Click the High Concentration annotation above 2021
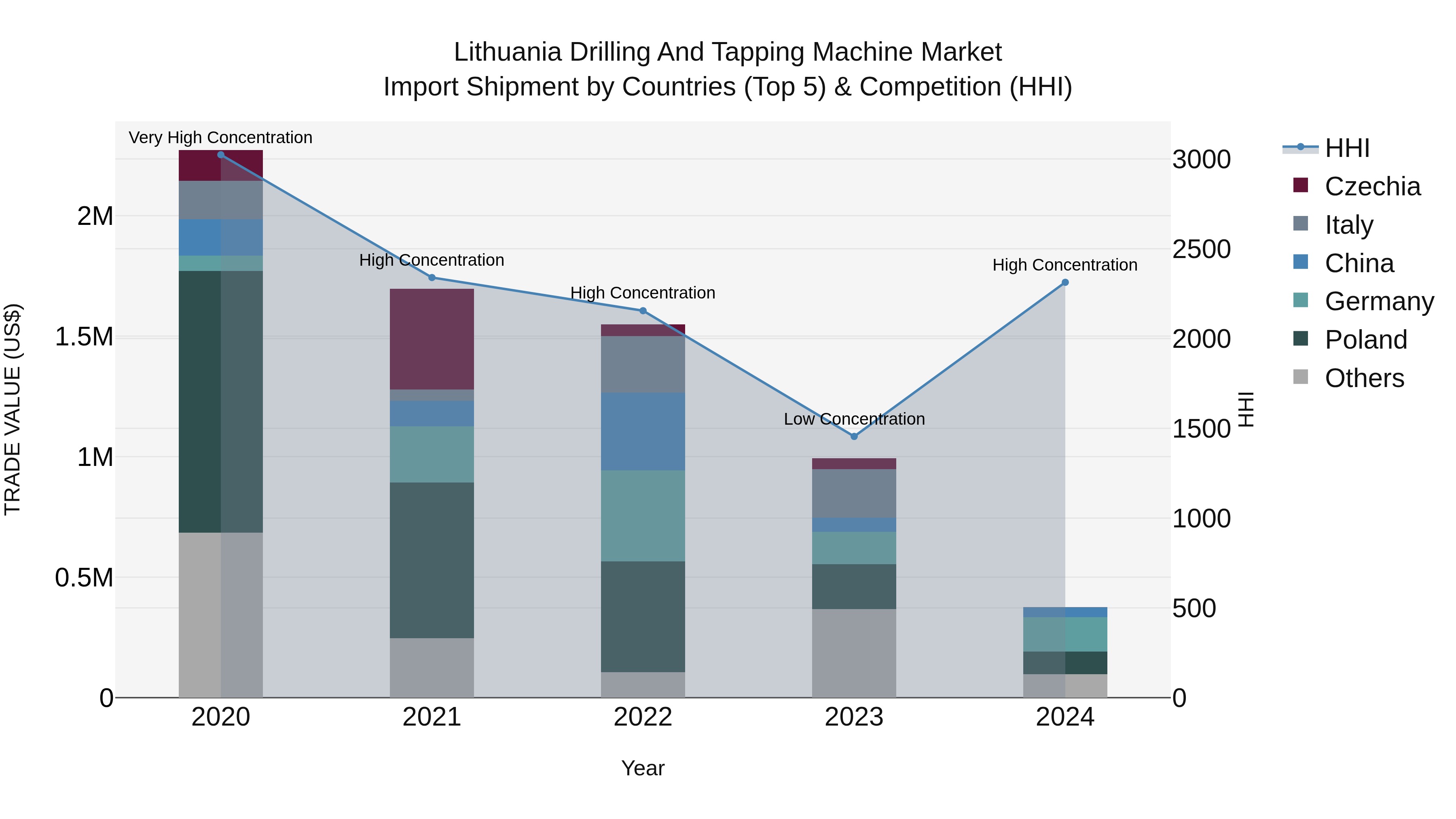This screenshot has height=819, width=1456. 432,260
